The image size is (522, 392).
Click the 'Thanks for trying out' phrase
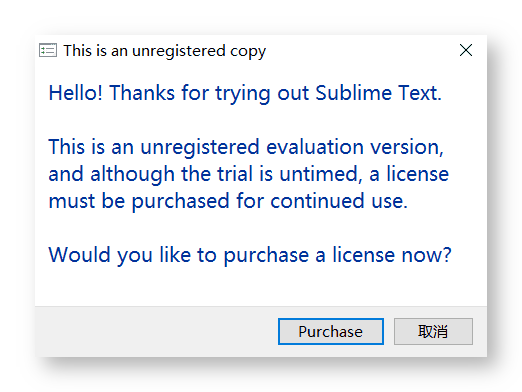(x=209, y=93)
